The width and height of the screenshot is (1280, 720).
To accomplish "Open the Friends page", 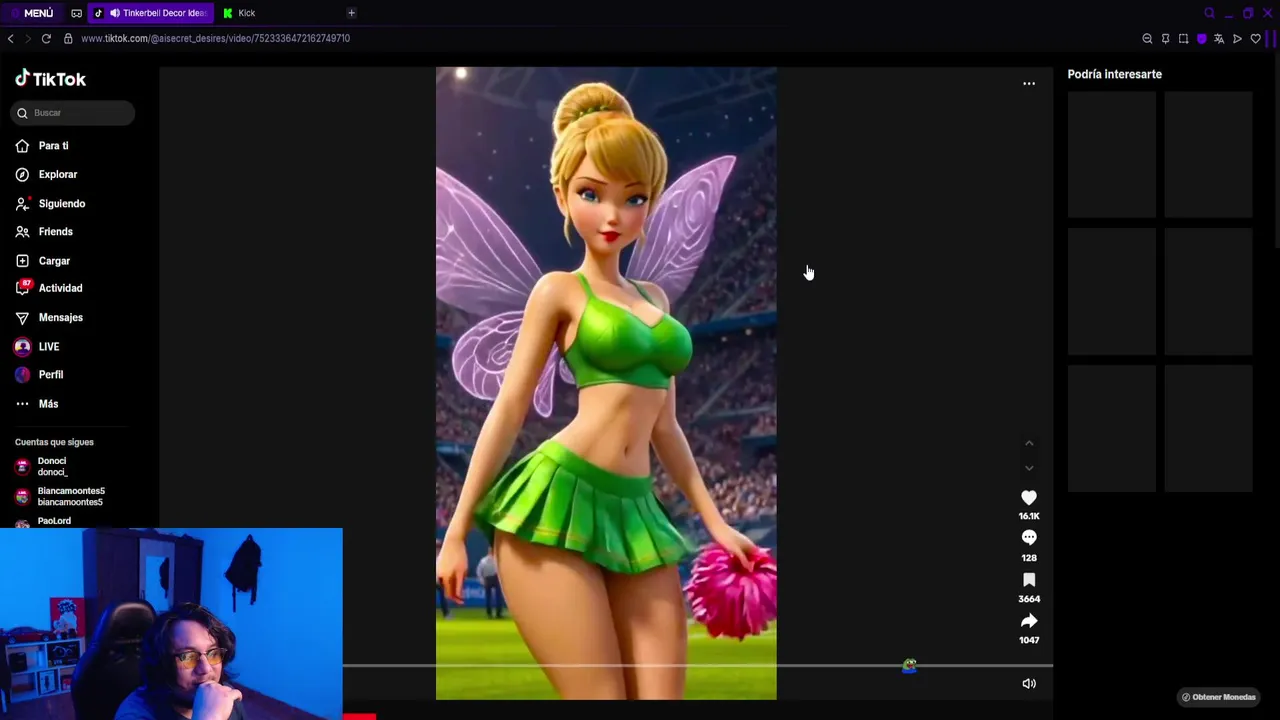I will click(55, 231).
